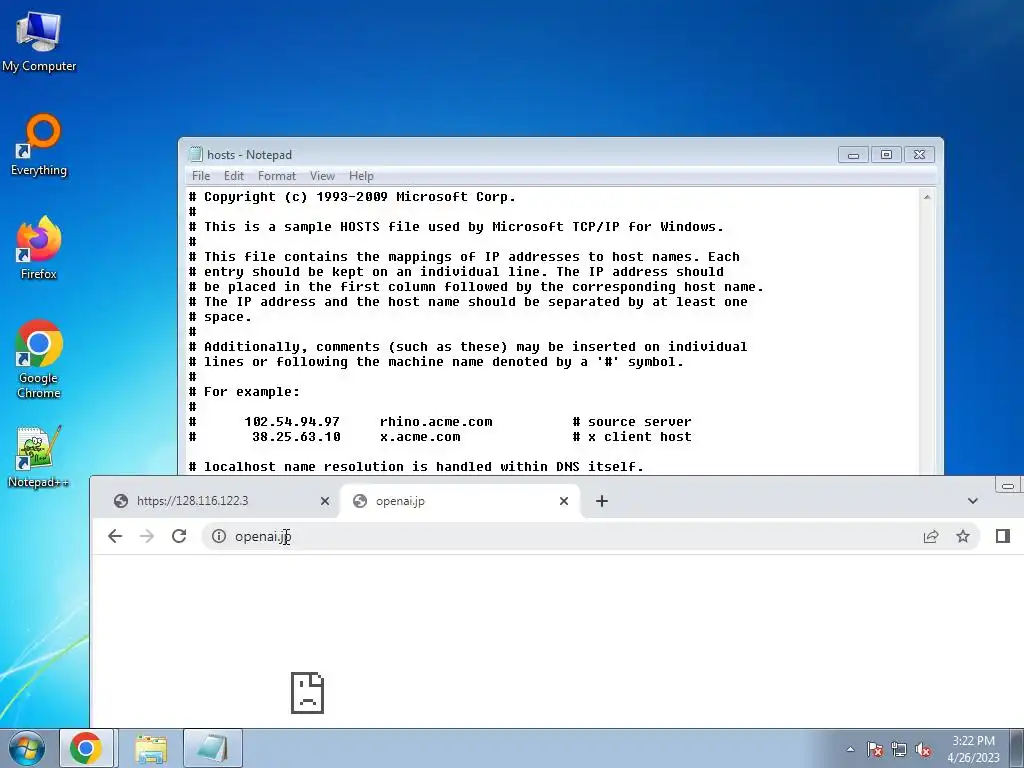The width and height of the screenshot is (1024, 768).
Task: Open Firefox desktop shortcut
Action: (x=39, y=248)
